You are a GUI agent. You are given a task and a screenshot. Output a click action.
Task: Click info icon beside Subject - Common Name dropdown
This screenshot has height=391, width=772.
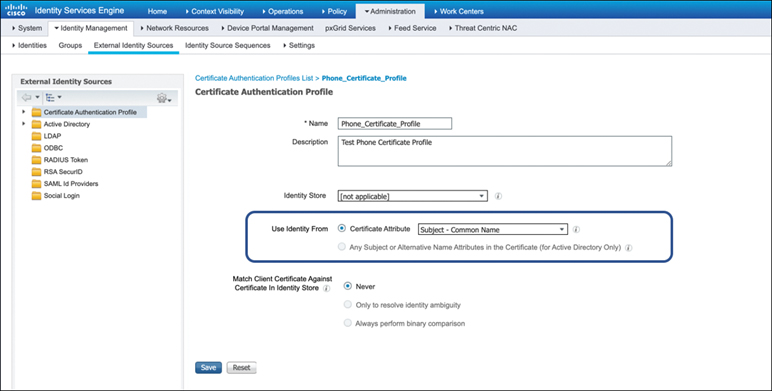pyautogui.click(x=576, y=229)
